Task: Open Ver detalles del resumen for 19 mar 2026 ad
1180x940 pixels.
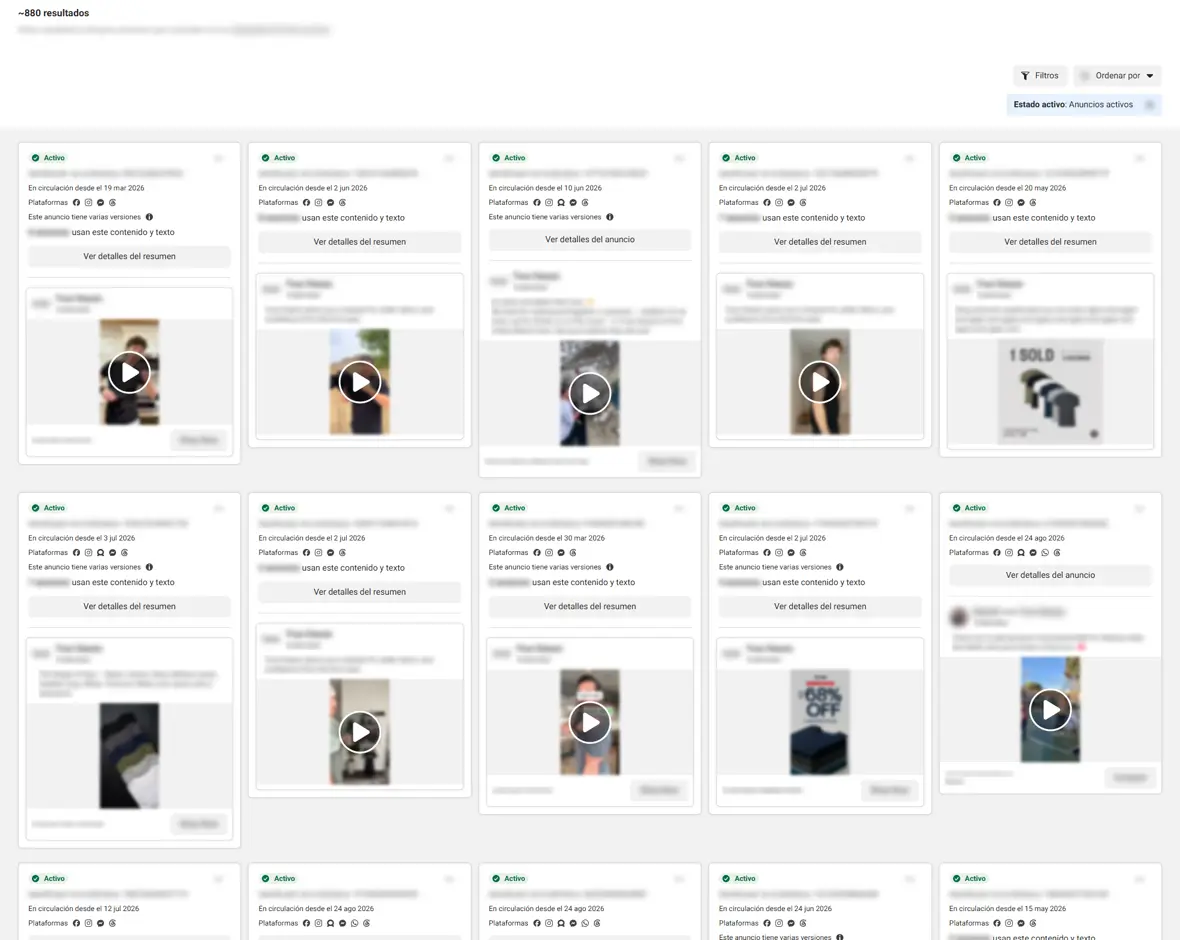Action: (x=129, y=257)
